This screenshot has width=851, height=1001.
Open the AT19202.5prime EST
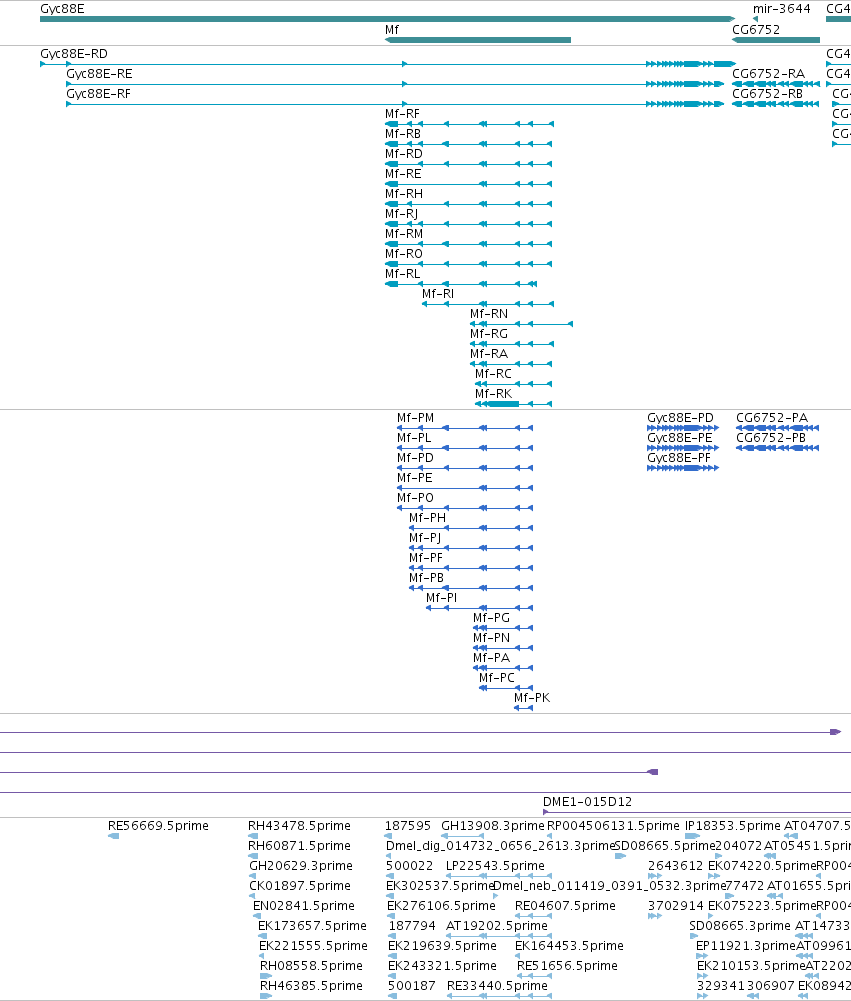pos(499,937)
